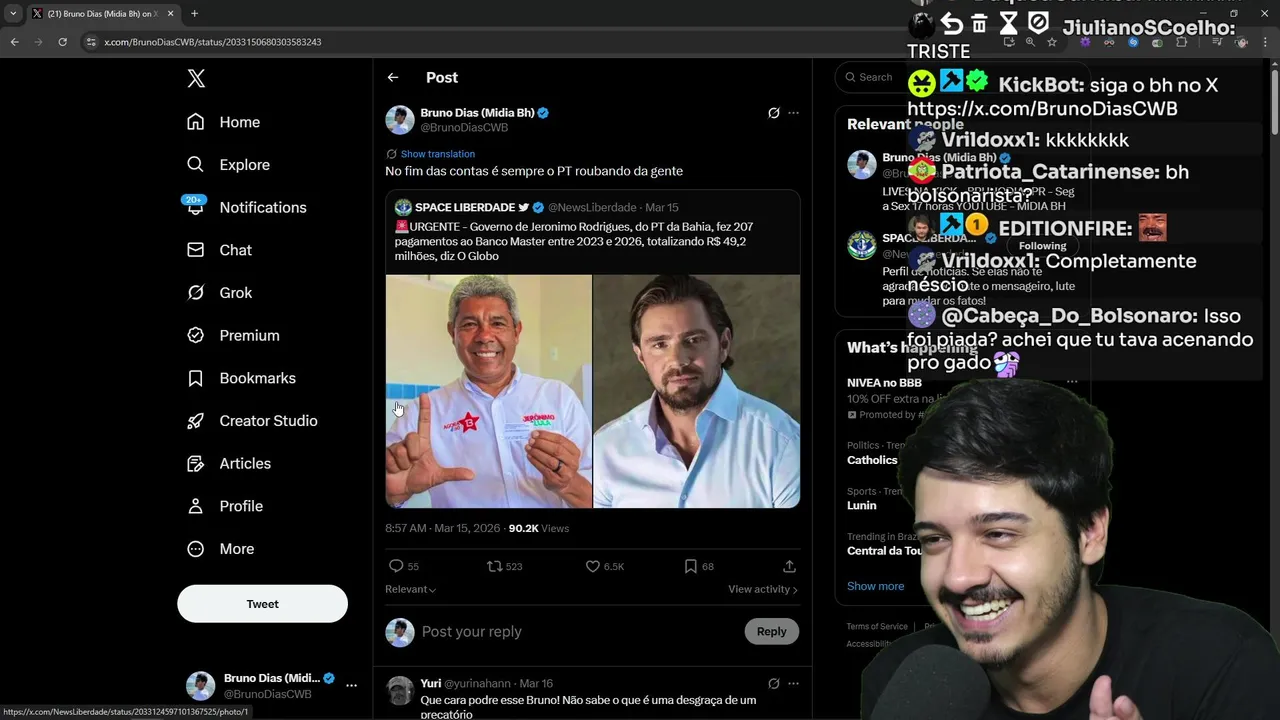
Task: Expand the Relevant replies sort dropdown
Action: 410,589
